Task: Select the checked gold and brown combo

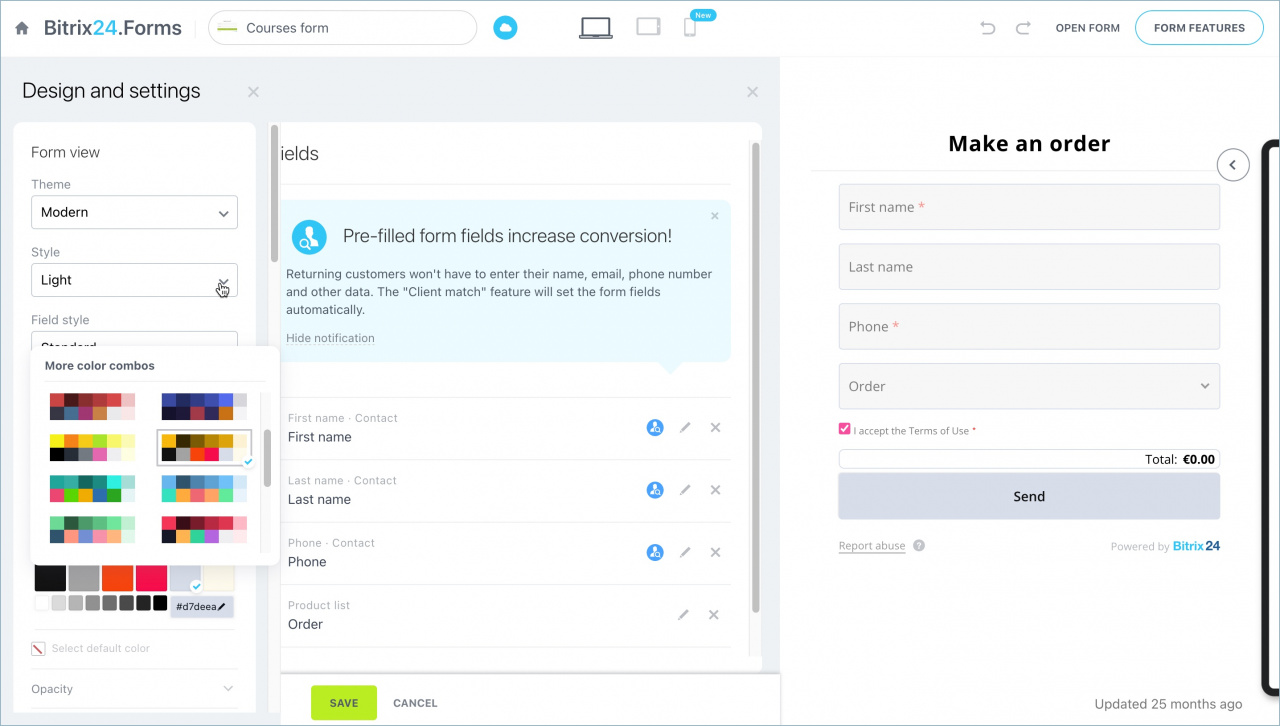Action: coord(204,447)
